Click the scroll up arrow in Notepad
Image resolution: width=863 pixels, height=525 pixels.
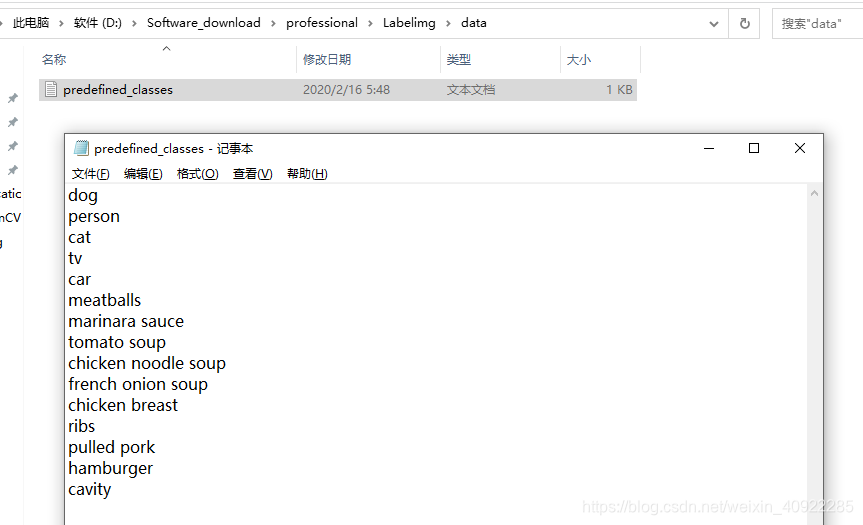(x=815, y=193)
